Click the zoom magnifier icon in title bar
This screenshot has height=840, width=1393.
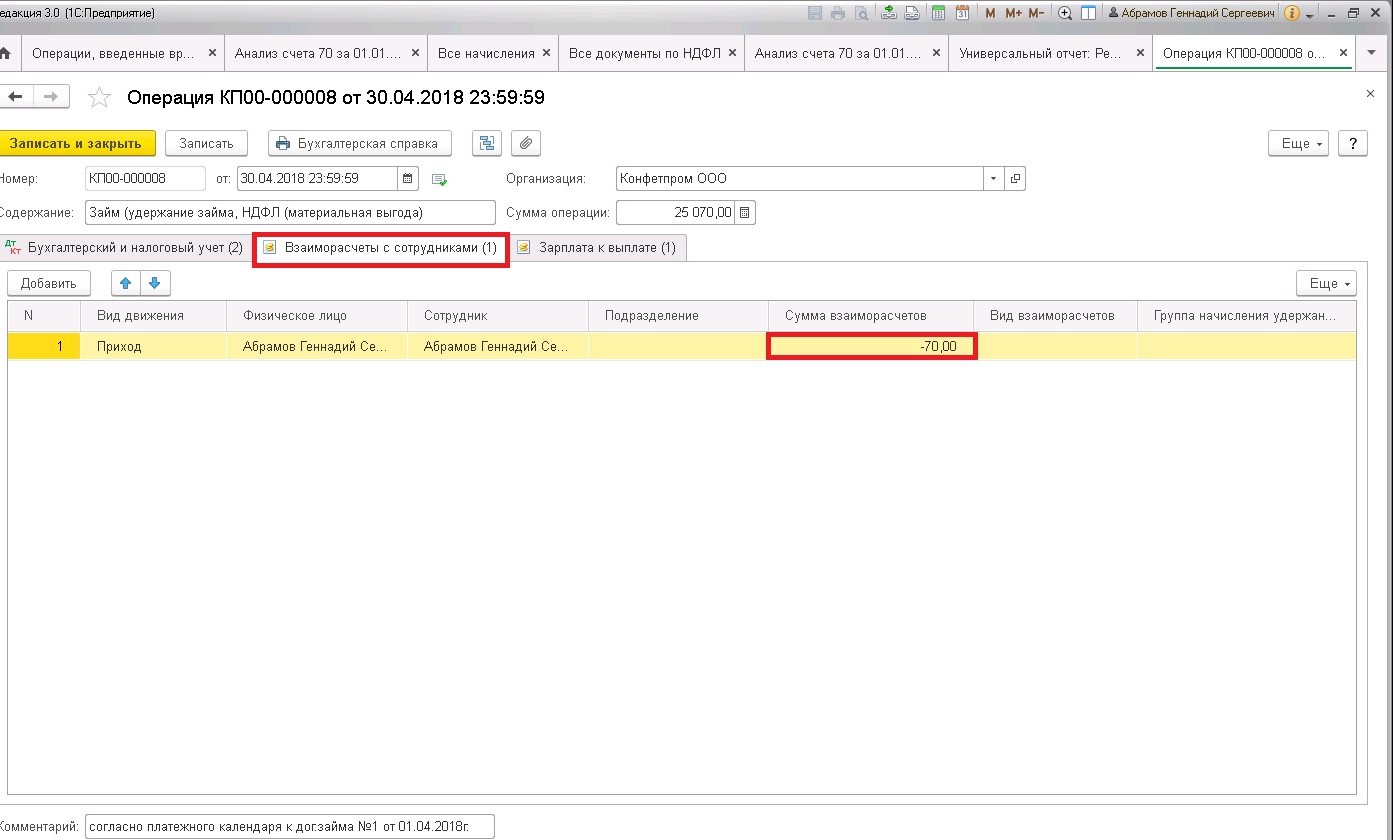coord(1065,13)
